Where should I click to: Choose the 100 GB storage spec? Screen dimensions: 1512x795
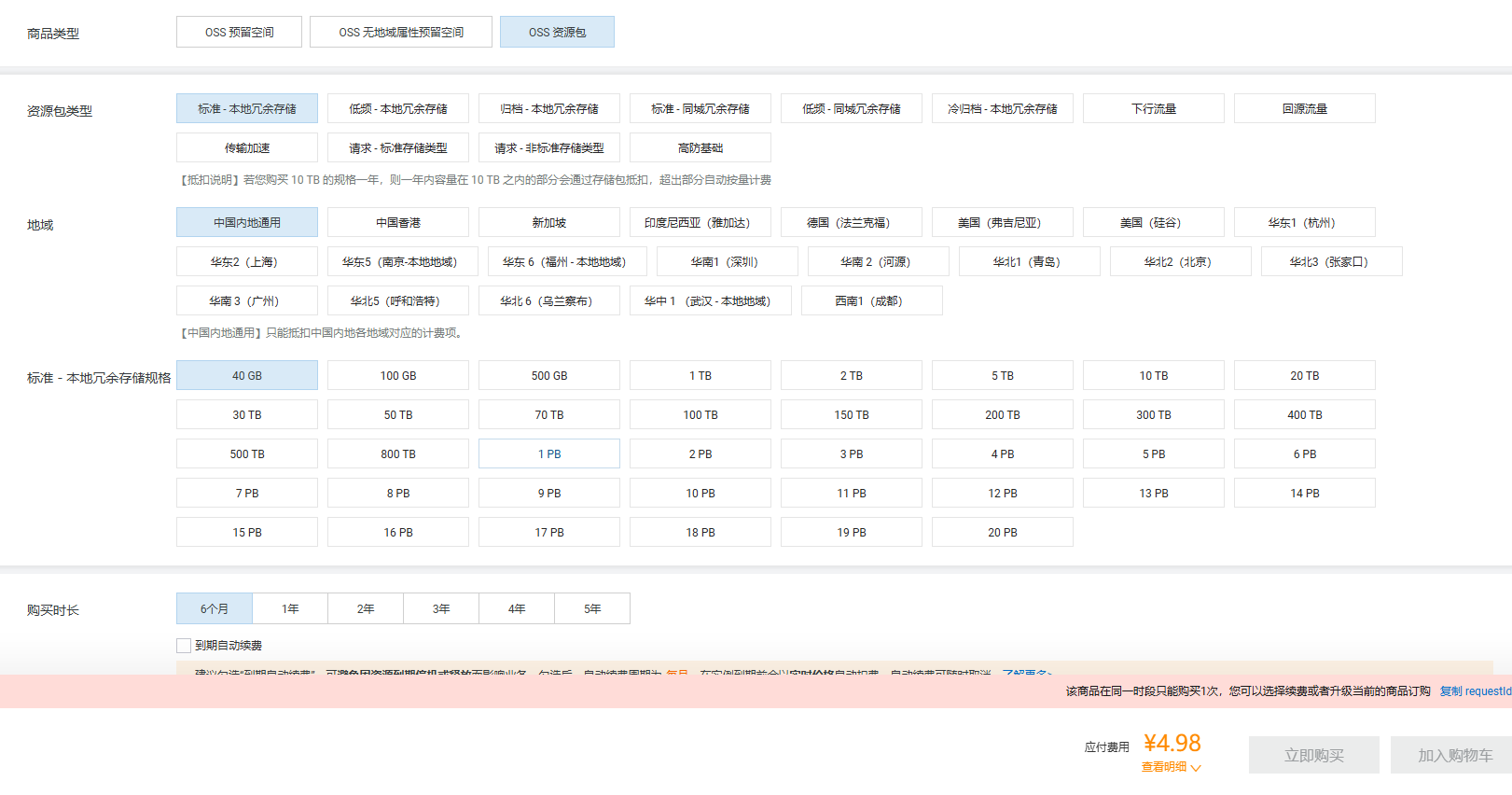(x=398, y=376)
